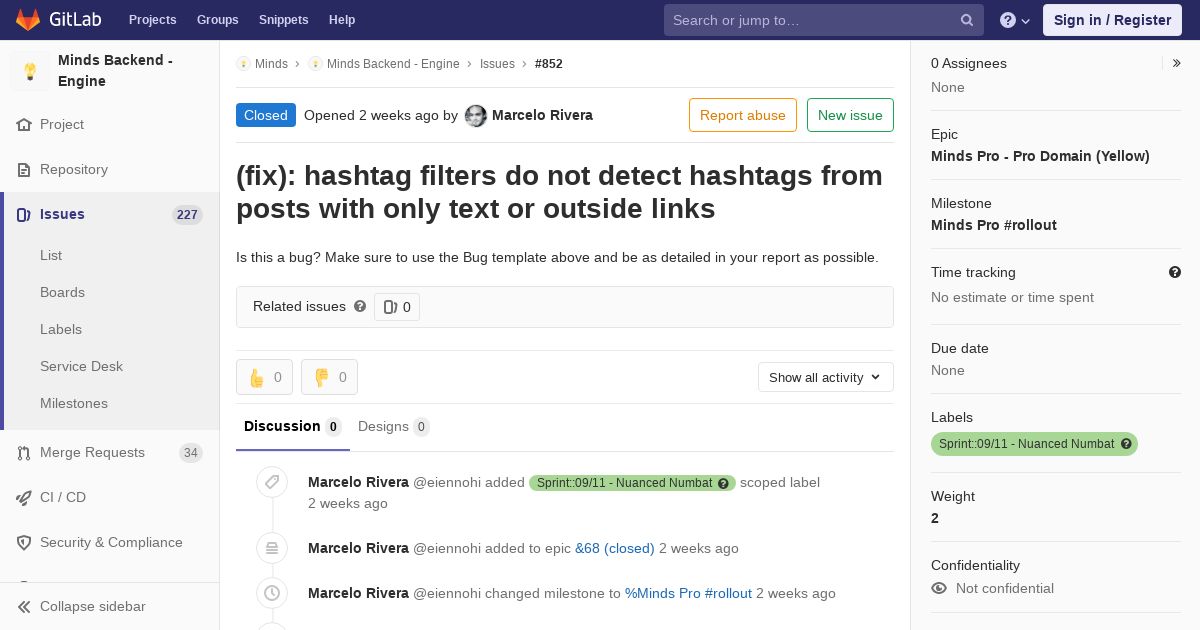Collapse the right sidebar with double arrow
Image resolution: width=1200 pixels, height=630 pixels.
(1177, 63)
